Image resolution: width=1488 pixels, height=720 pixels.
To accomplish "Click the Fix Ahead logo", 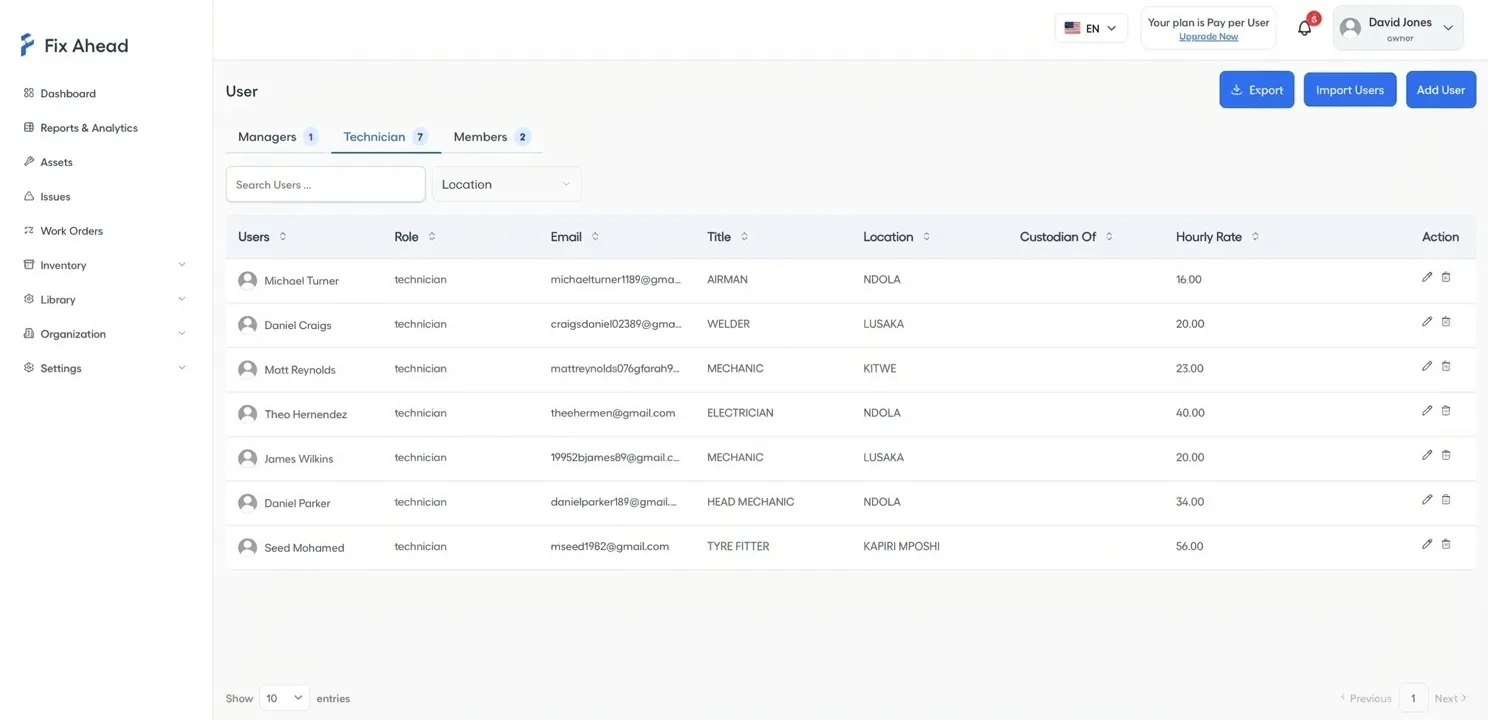I will pyautogui.click(x=74, y=45).
